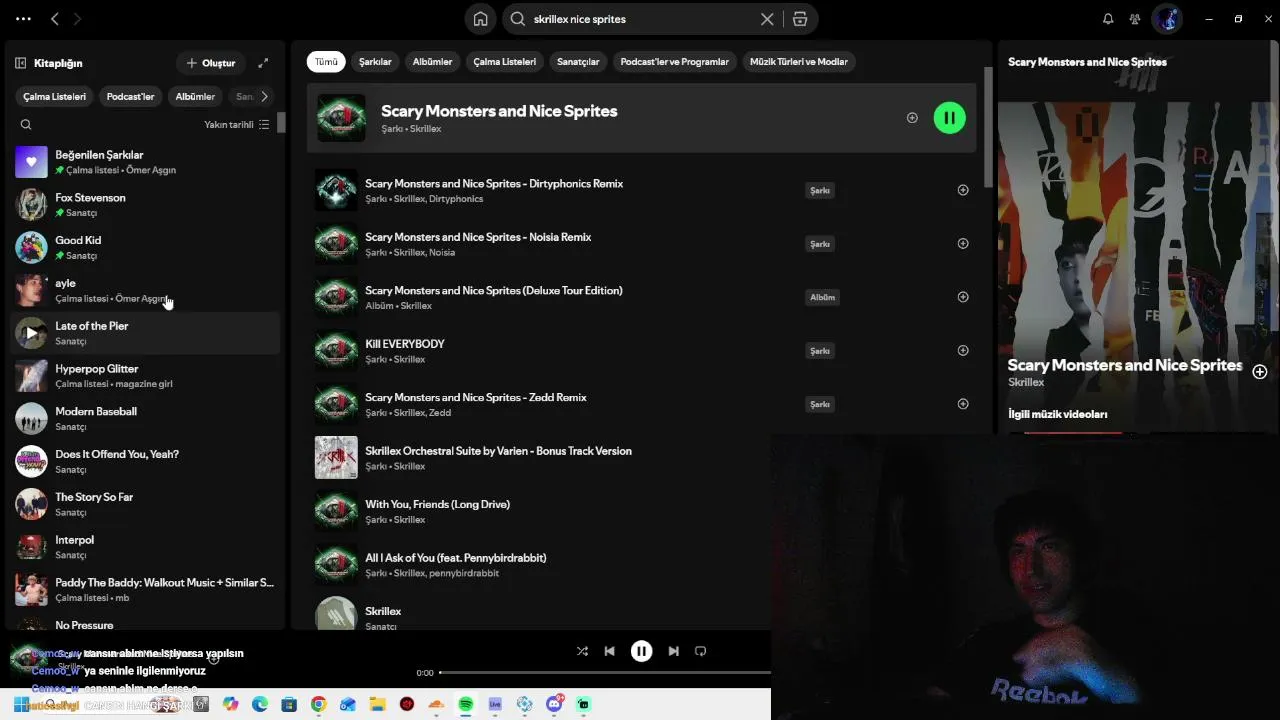
Task: Play Late of the Pier from library
Action: pyautogui.click(x=31, y=333)
